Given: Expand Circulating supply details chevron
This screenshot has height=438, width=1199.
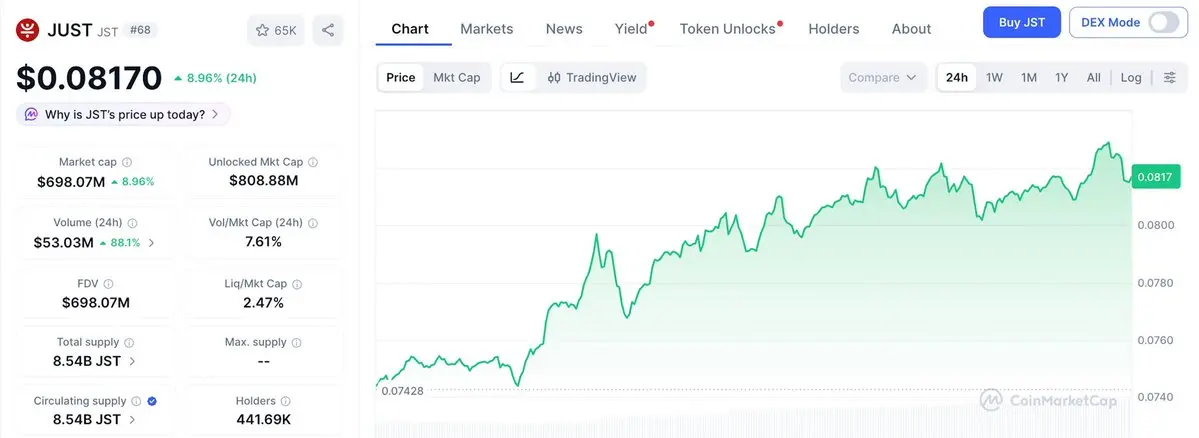Looking at the screenshot, I should (x=133, y=420).
